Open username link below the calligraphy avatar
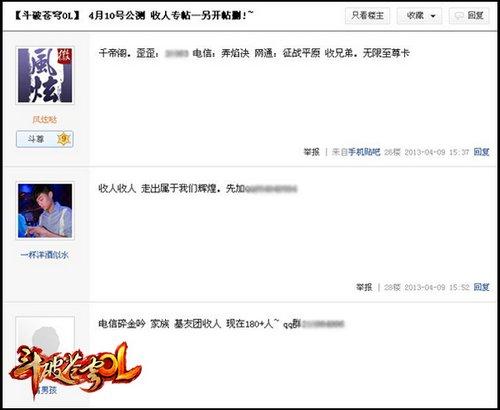 pyautogui.click(x=45, y=120)
